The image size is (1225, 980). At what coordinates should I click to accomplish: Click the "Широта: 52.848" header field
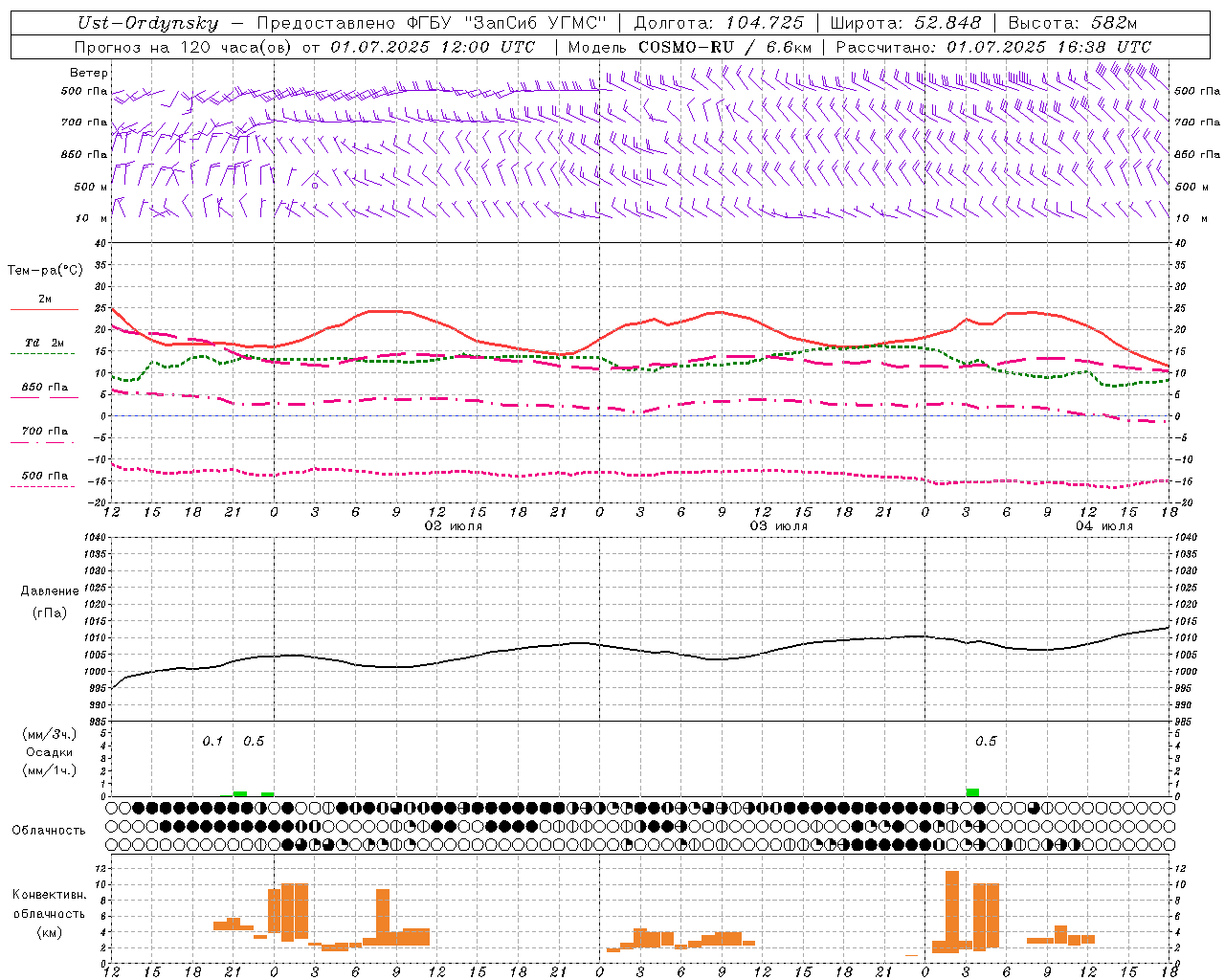click(907, 23)
